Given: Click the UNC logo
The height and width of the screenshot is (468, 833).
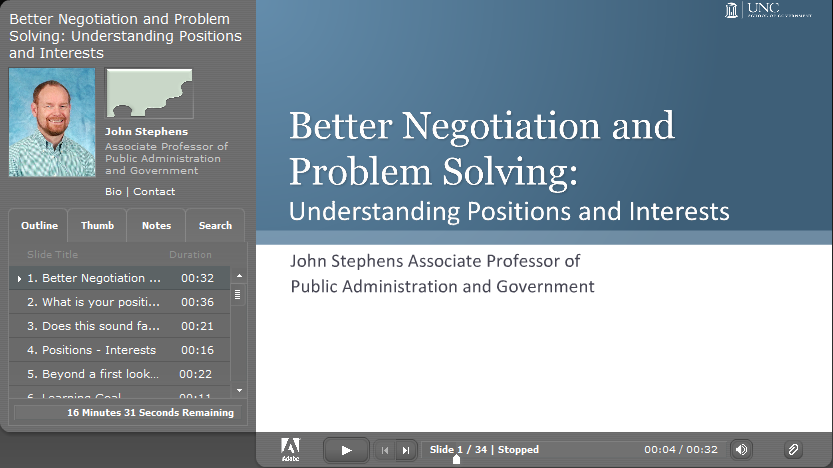Looking at the screenshot, I should pos(768,10).
